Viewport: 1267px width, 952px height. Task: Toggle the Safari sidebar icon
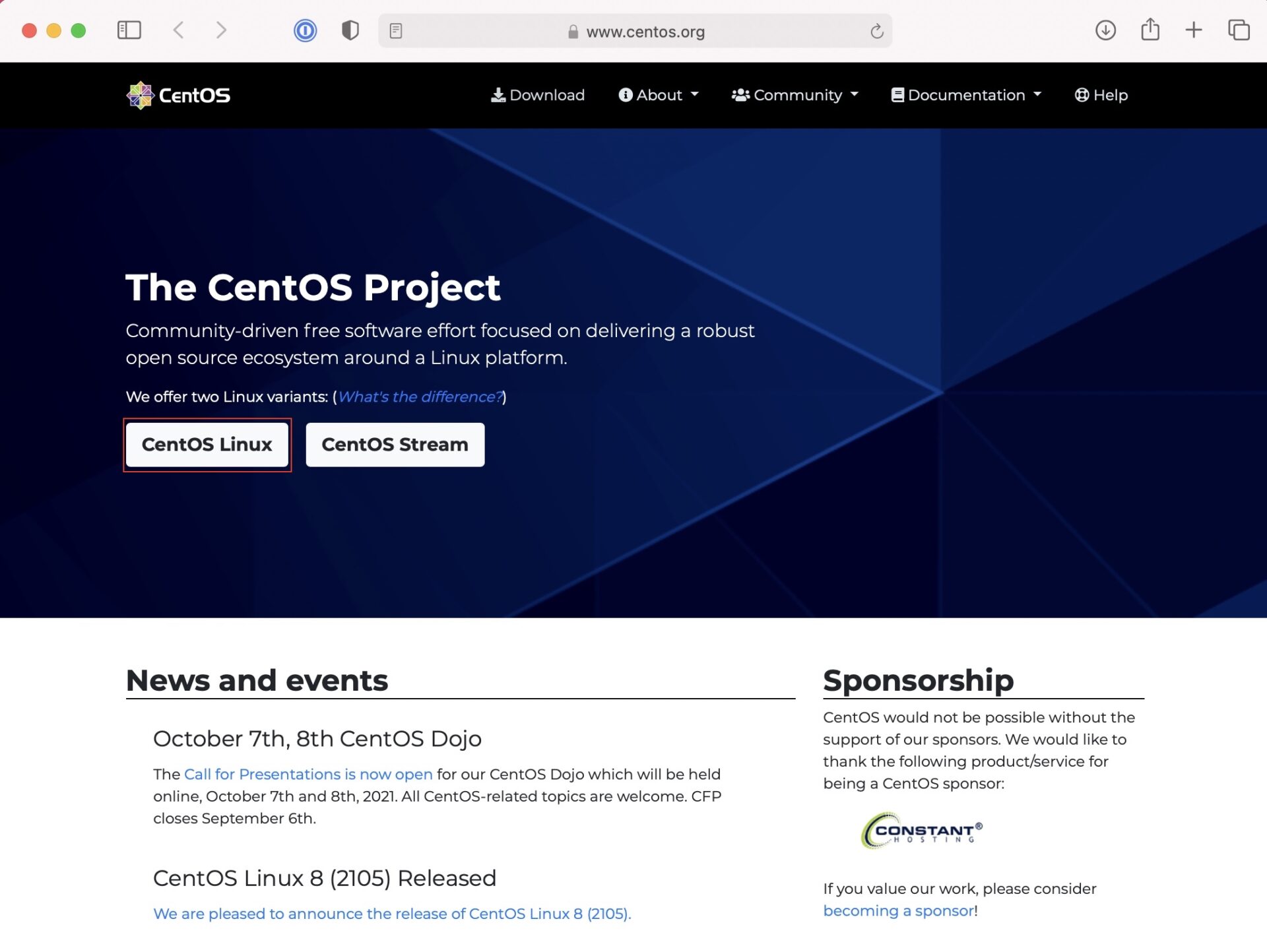click(129, 30)
